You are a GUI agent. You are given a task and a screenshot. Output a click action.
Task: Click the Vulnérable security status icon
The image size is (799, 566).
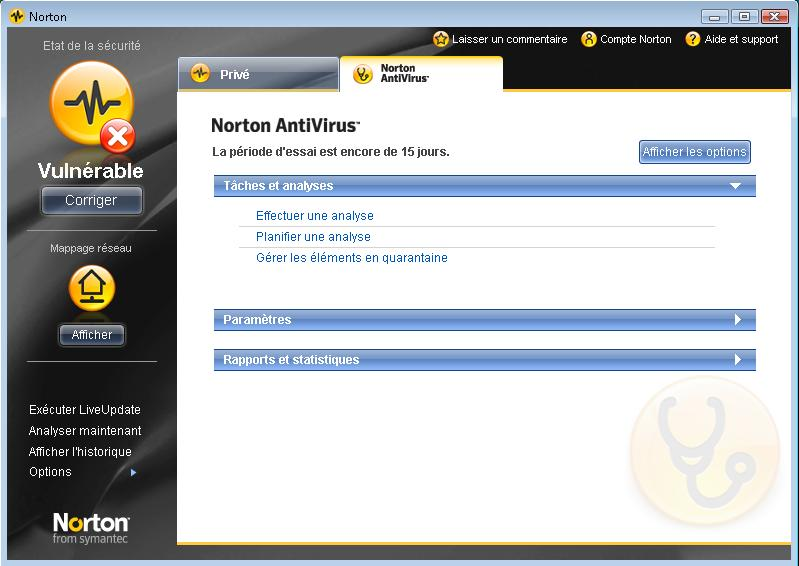[x=91, y=107]
